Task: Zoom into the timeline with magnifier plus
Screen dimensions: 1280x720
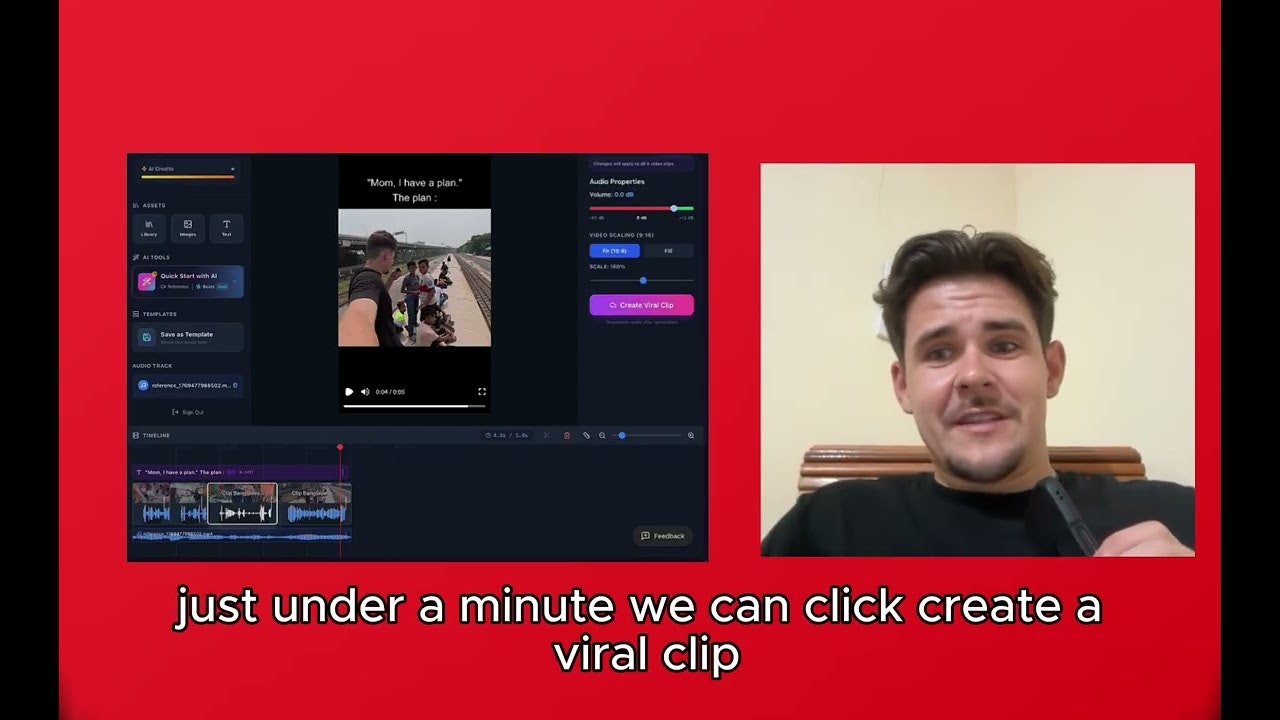Action: 691,436
